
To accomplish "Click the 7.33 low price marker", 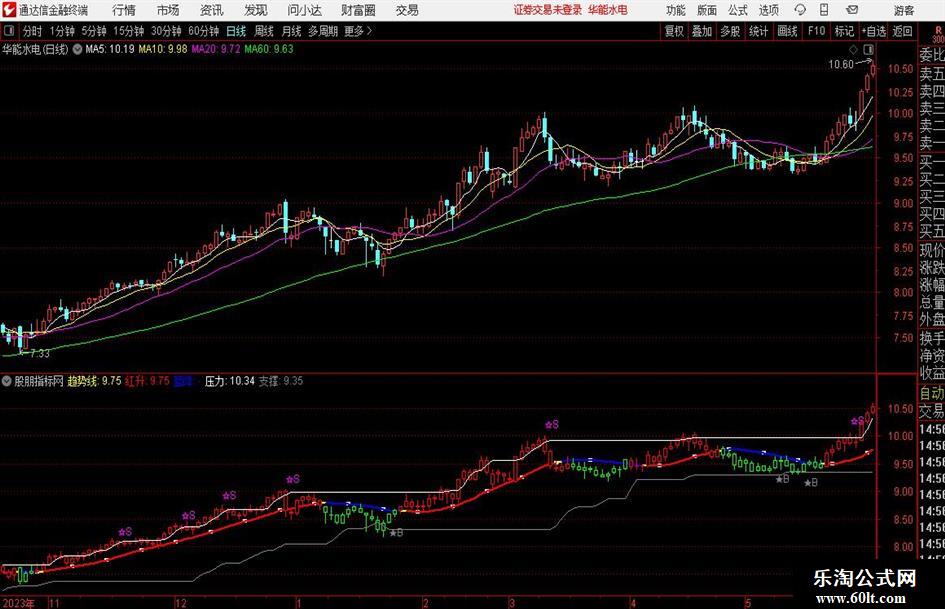I will [x=40, y=353].
